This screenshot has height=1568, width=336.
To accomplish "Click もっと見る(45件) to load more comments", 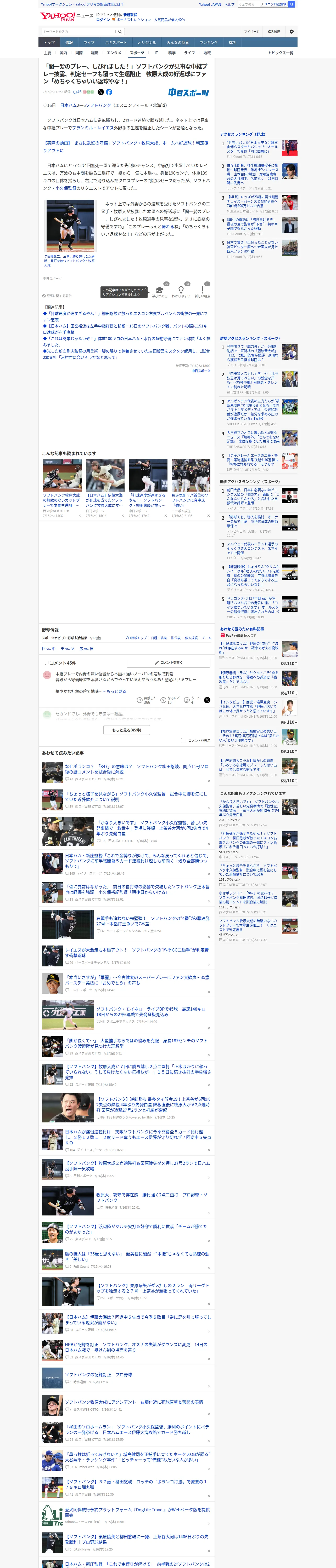I will coord(127,730).
